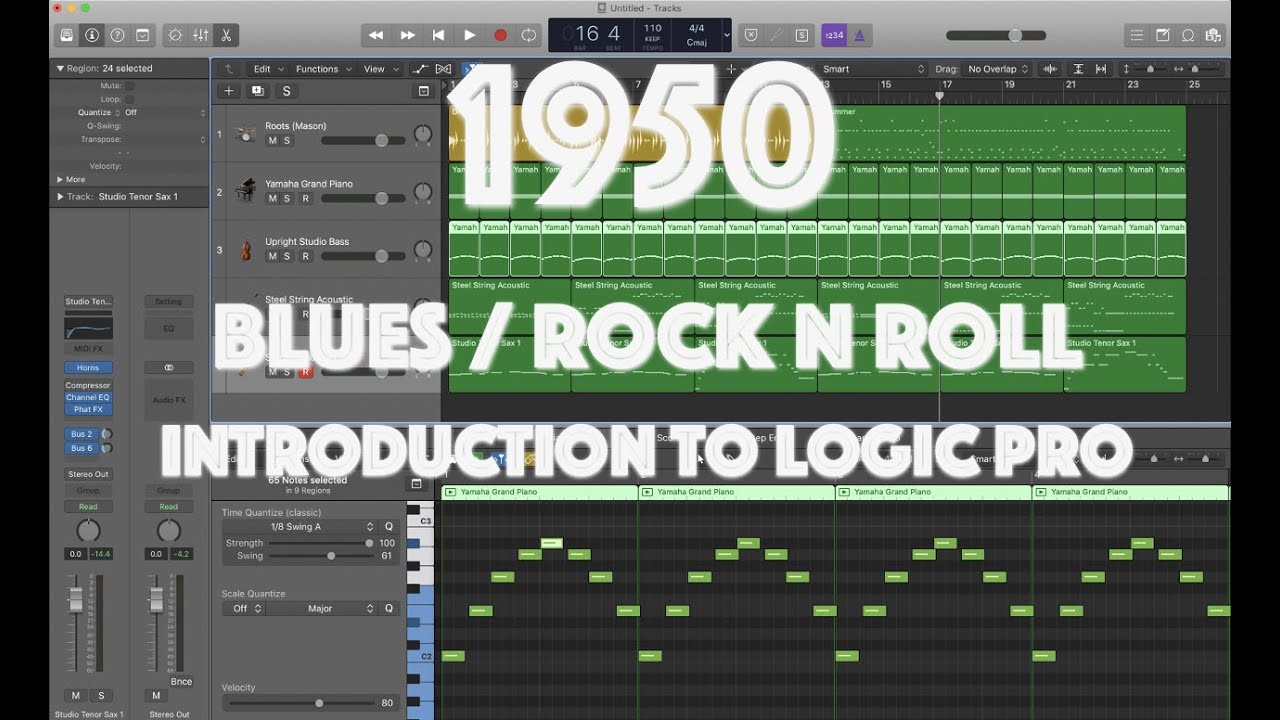
Task: Click the Rewind transport button
Action: (376, 35)
